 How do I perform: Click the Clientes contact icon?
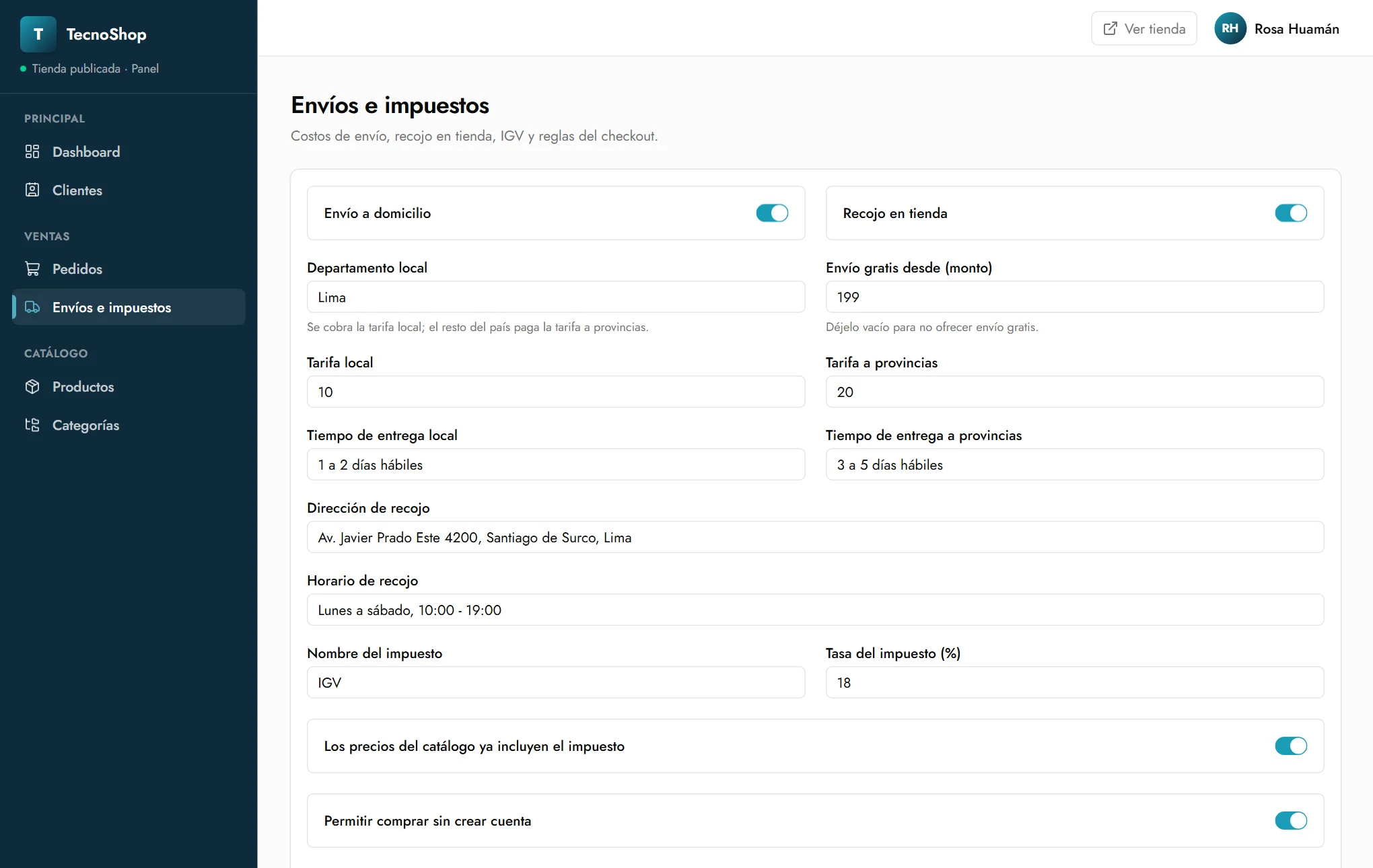tap(32, 190)
